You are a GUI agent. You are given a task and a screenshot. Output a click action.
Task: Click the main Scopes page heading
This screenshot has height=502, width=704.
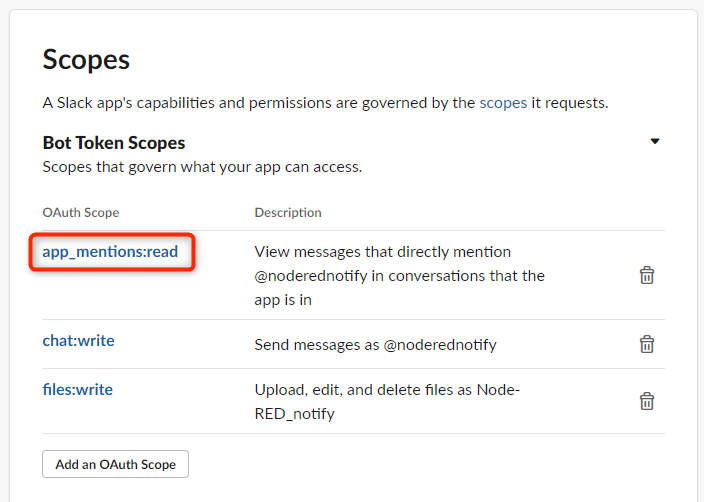click(x=86, y=59)
